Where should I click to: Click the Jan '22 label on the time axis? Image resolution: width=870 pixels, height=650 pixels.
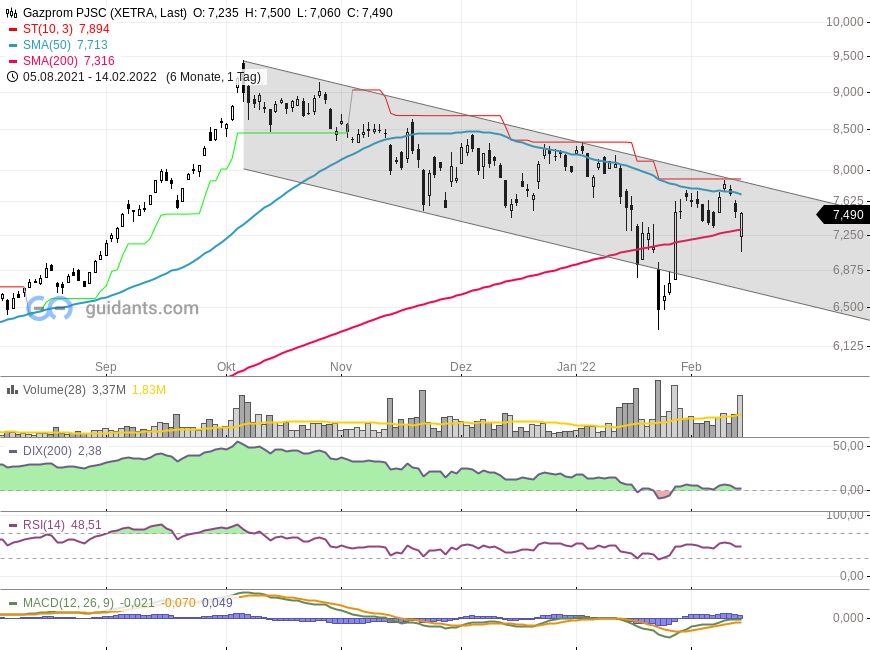(576, 367)
